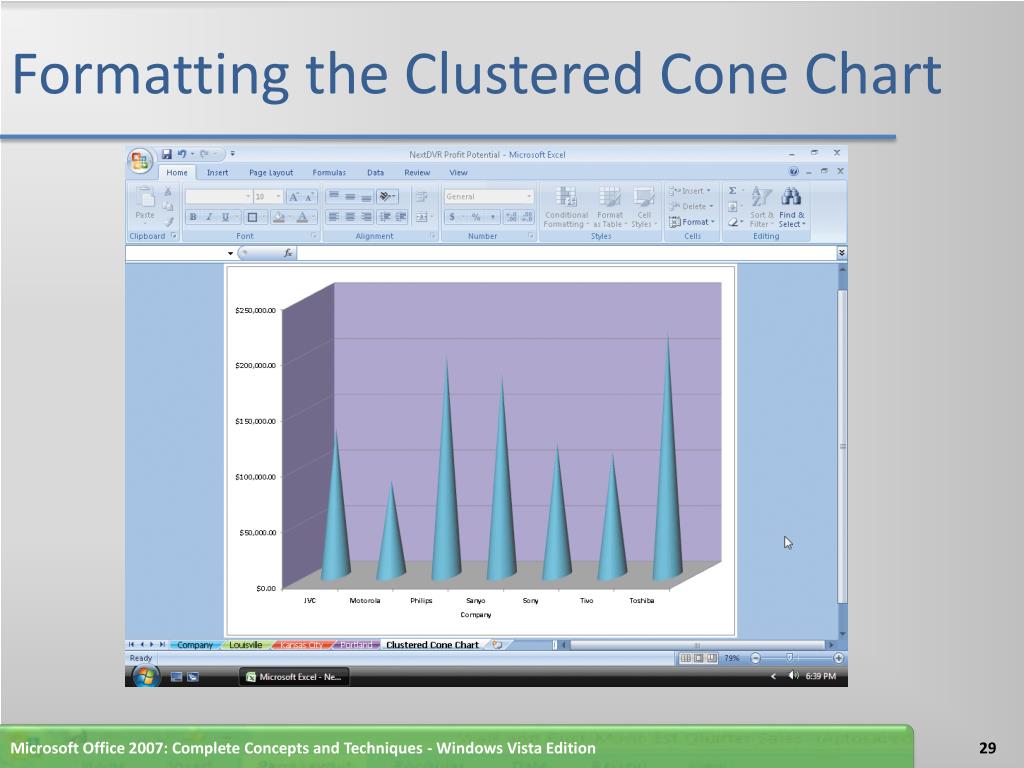Click the AutoSum sigma icon
Viewport: 1024px width, 768px height.
[x=733, y=191]
